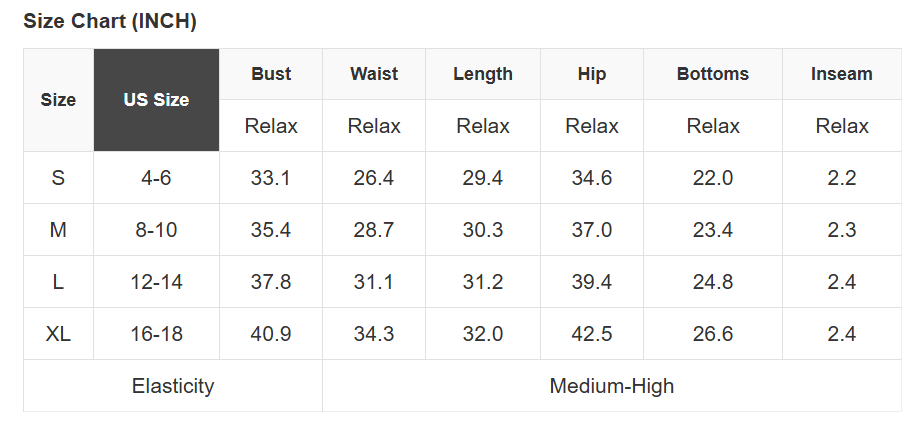Click the Size Chart (INCH) heading
This screenshot has height=424, width=915.
pyautogui.click(x=110, y=23)
